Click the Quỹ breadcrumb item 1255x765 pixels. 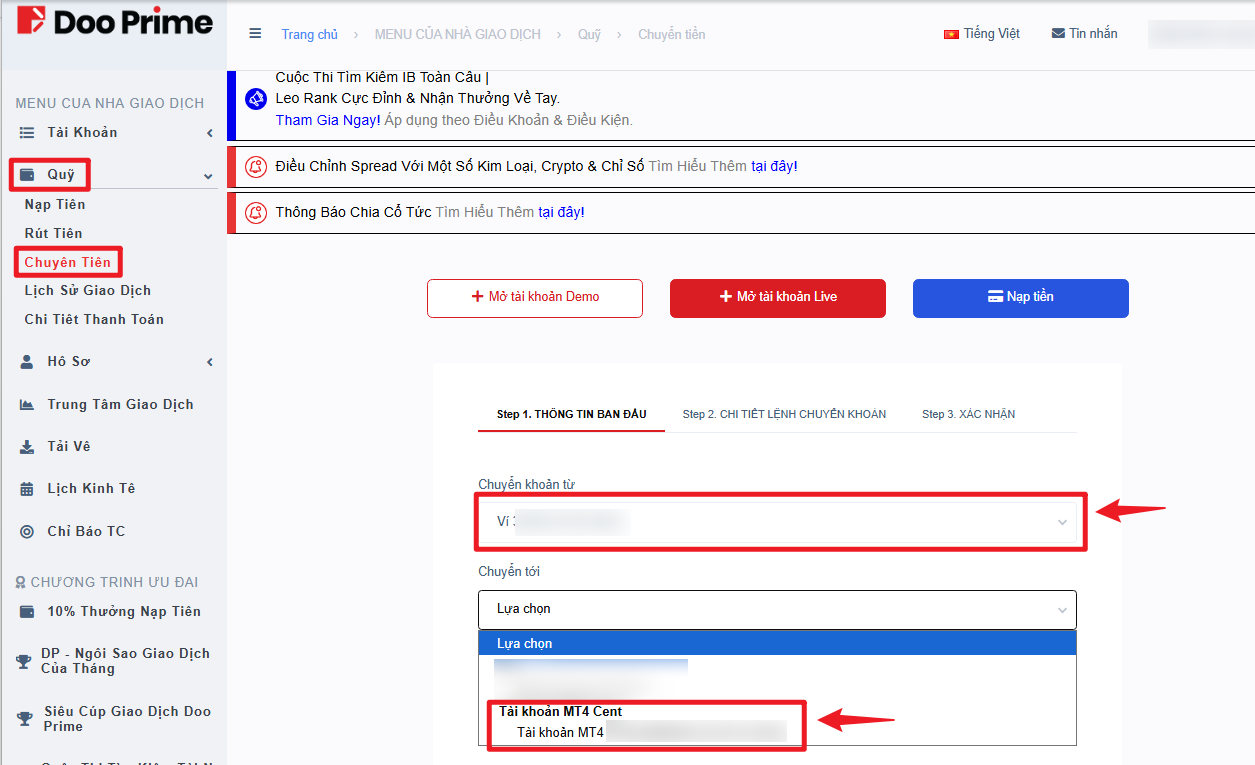click(x=590, y=35)
